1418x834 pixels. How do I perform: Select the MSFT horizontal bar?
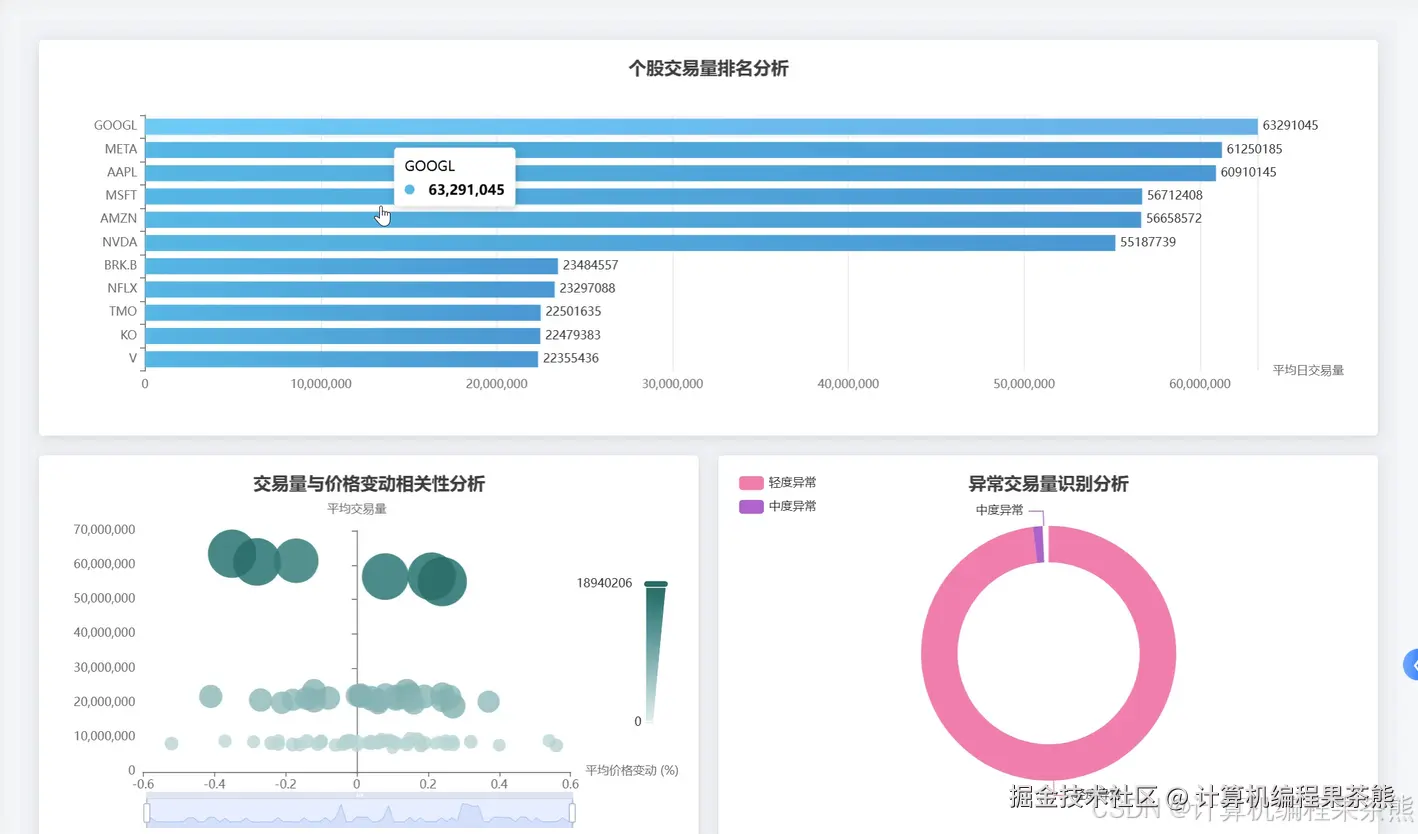tap(644, 196)
